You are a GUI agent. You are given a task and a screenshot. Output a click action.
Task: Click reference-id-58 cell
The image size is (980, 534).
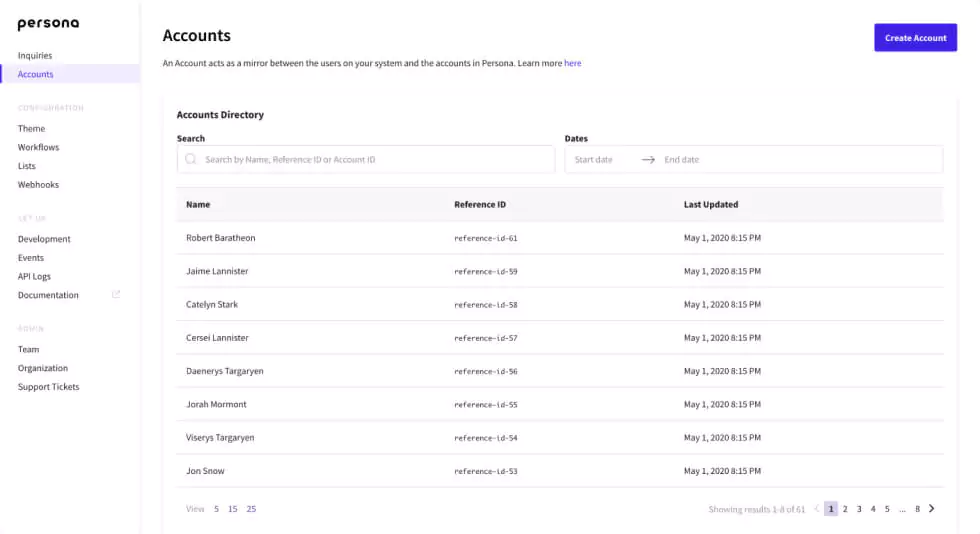486,305
